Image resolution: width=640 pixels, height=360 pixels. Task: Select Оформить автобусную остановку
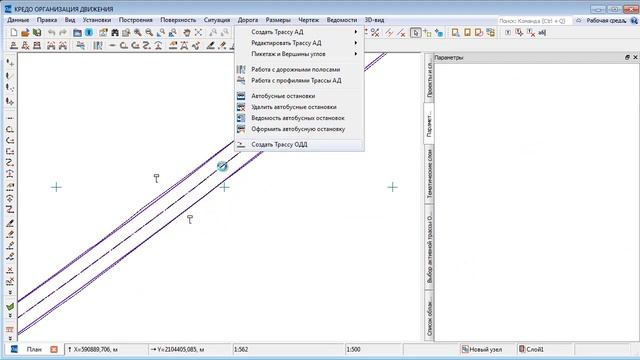point(300,129)
